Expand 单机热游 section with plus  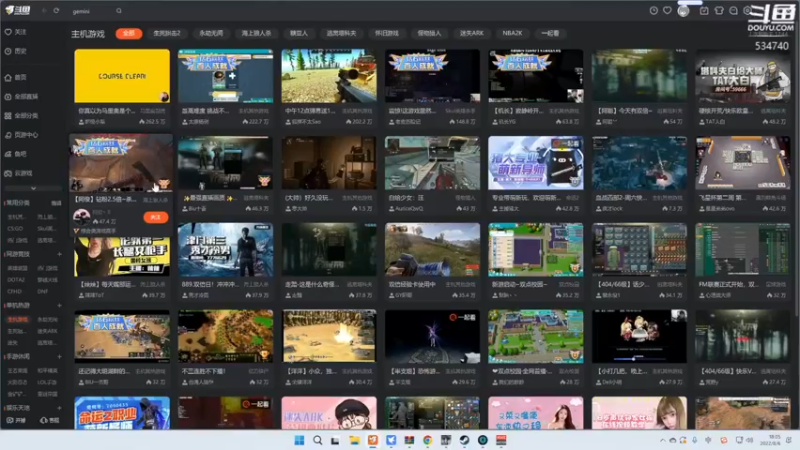59,306
